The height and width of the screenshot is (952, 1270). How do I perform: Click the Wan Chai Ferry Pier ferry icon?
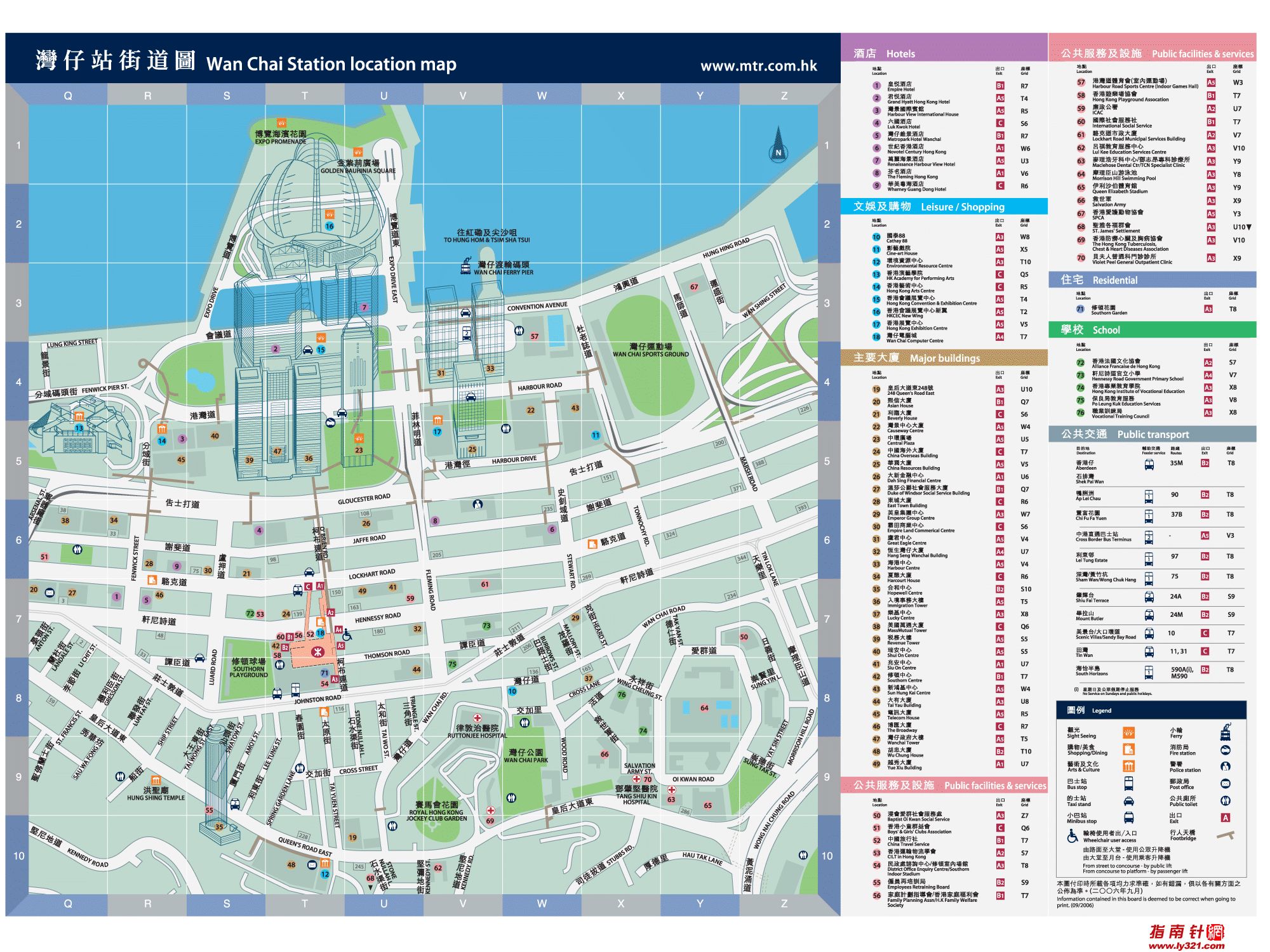[466, 267]
